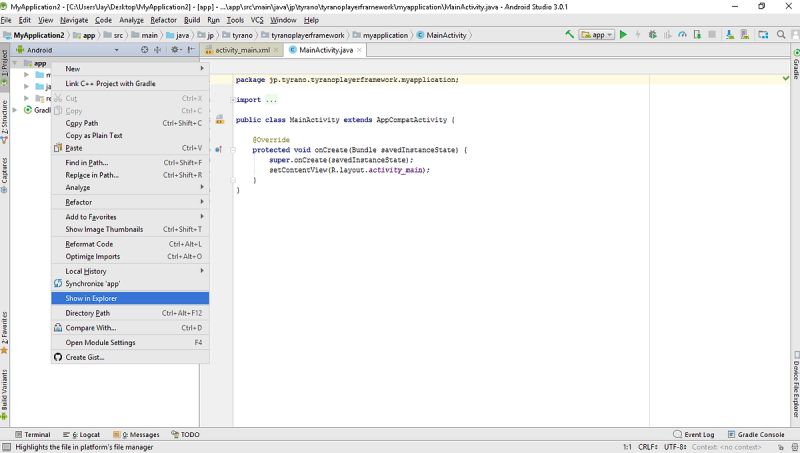Open the Refactor submenu in context menu
The width and height of the screenshot is (800, 453).
(130, 202)
